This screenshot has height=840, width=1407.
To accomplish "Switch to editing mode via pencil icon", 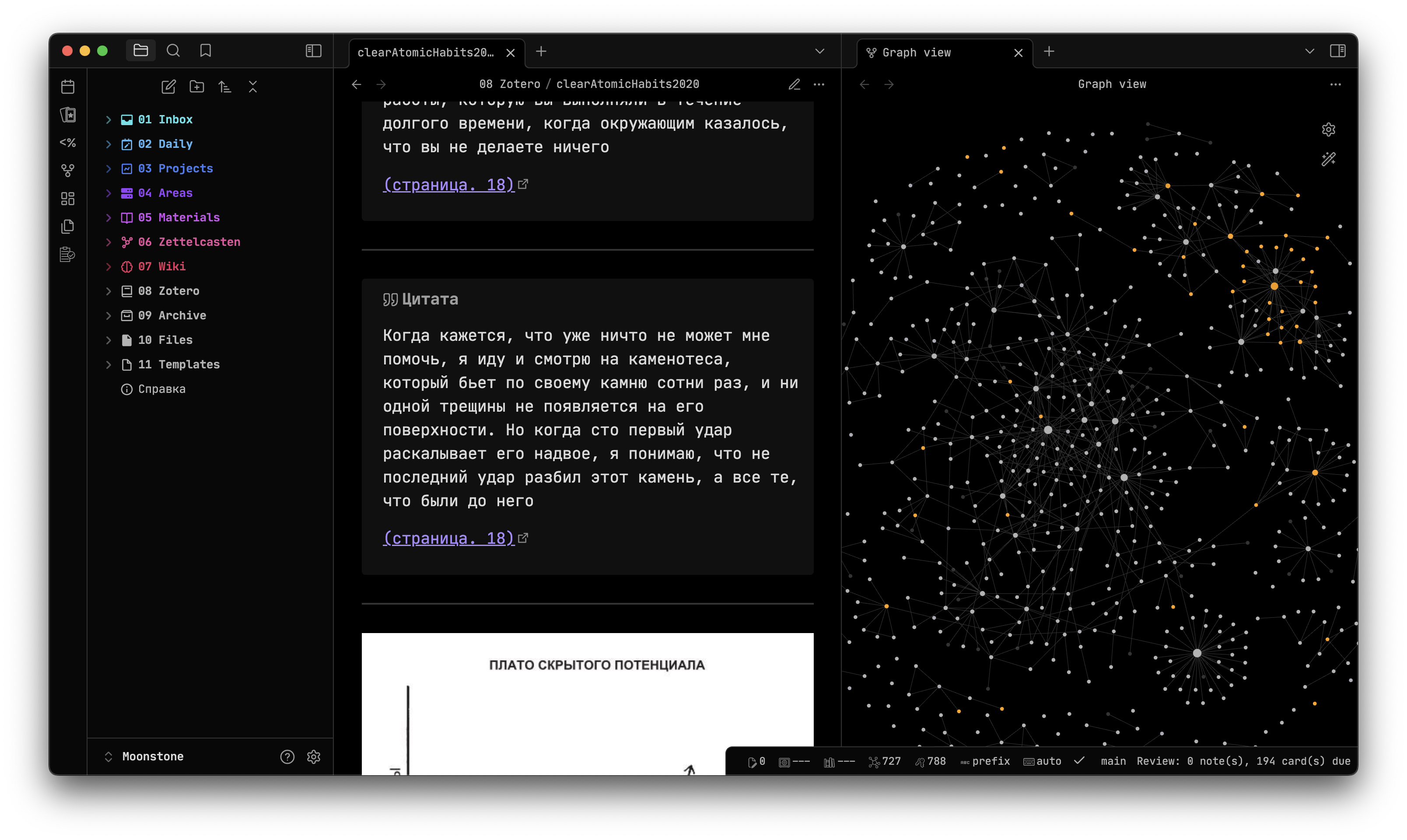I will [794, 84].
